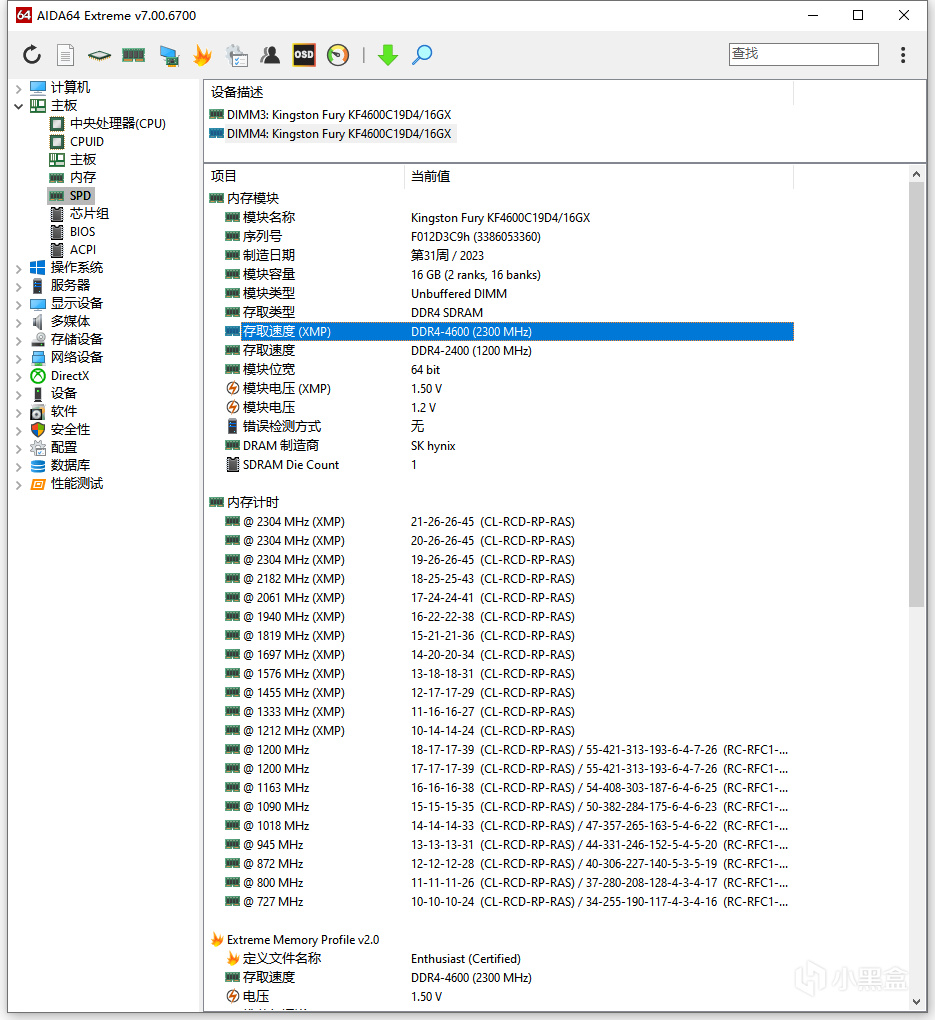
Task: Open the three-dot options menu
Action: [902, 55]
